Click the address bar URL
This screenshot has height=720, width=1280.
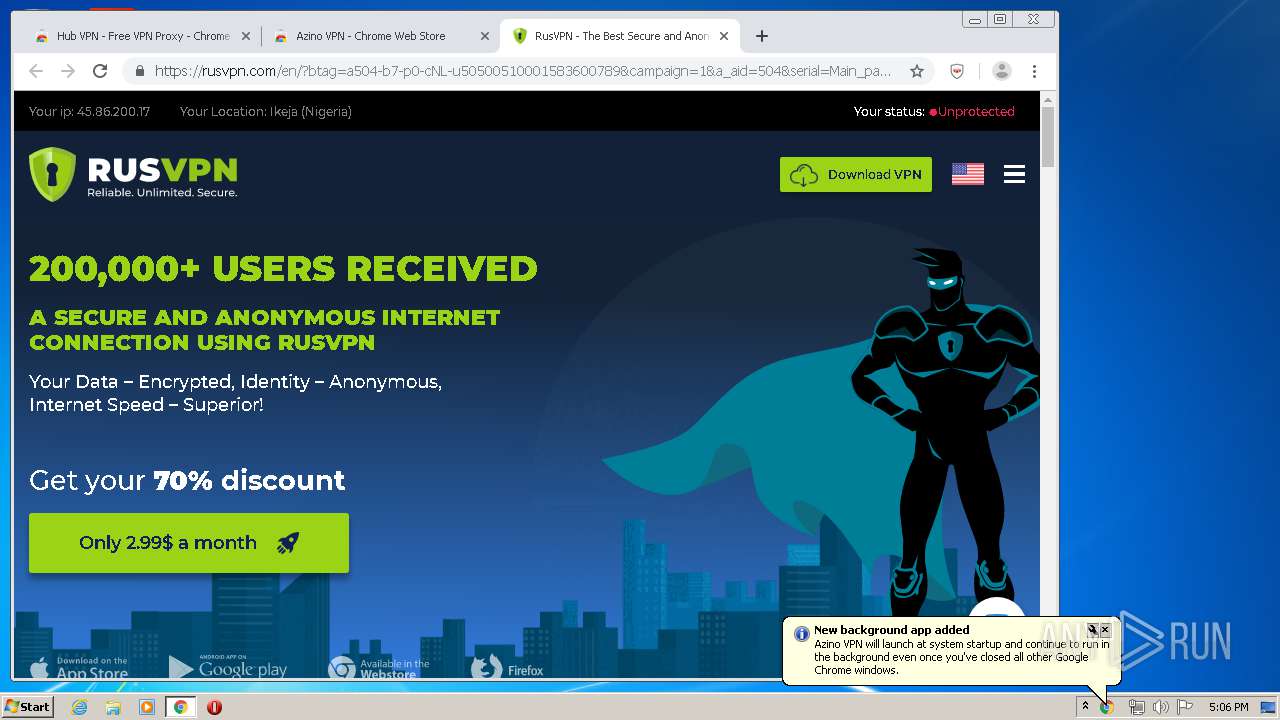coord(523,71)
